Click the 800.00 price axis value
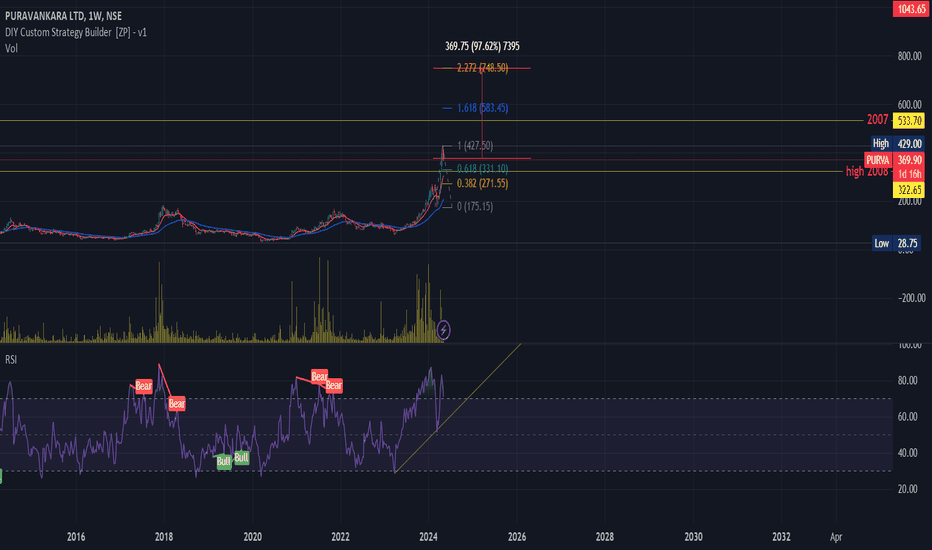Viewport: 932px width, 550px height. (909, 56)
